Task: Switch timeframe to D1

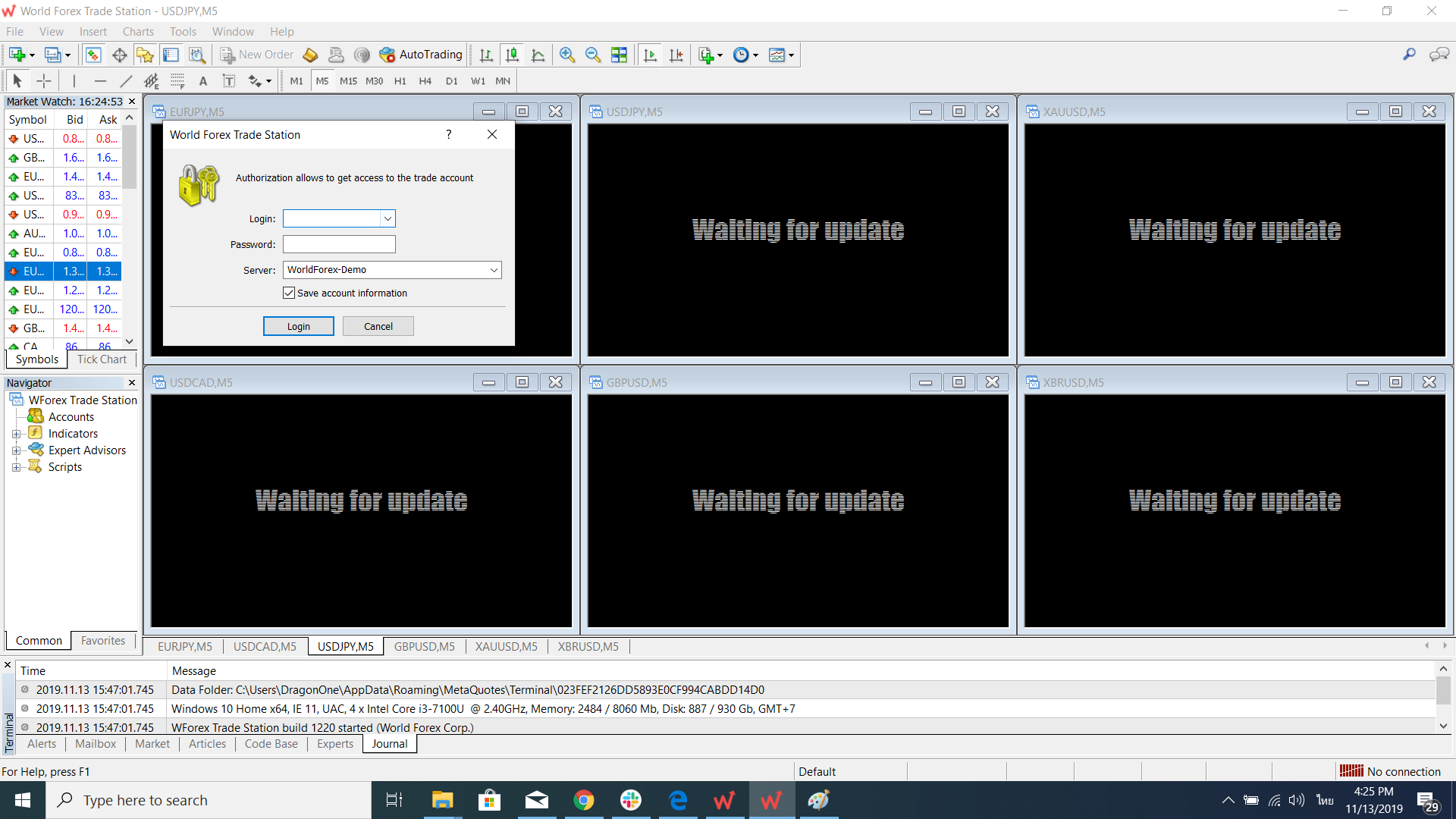Action: [452, 81]
